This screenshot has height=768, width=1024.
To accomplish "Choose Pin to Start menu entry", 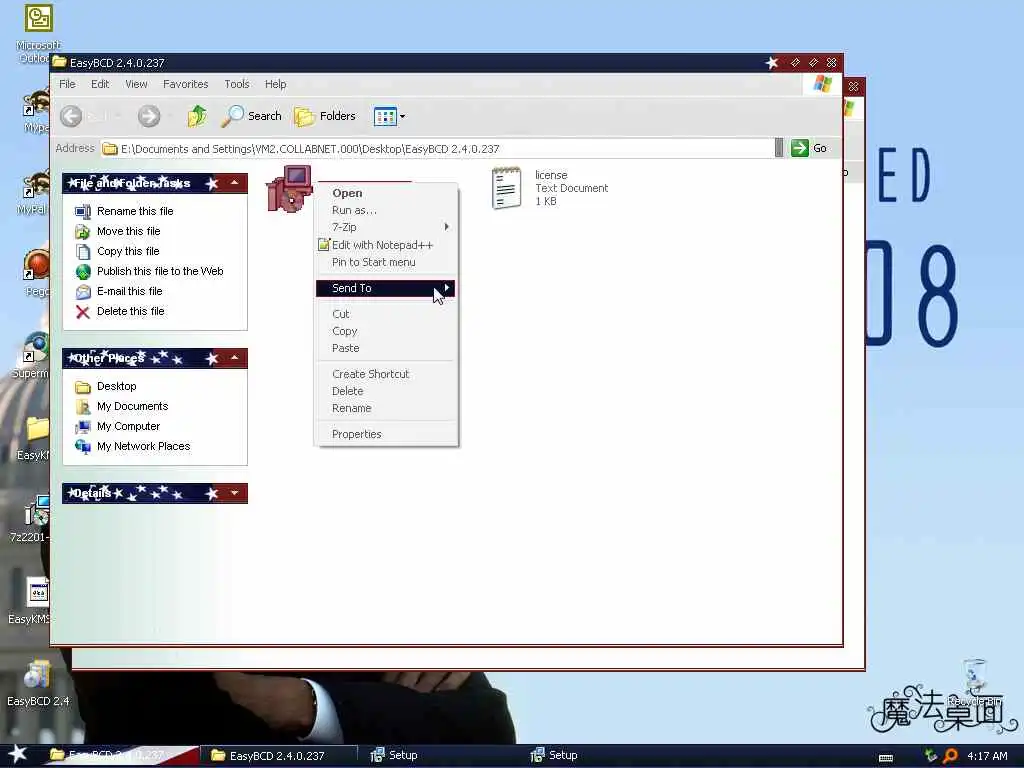I will point(385,262).
